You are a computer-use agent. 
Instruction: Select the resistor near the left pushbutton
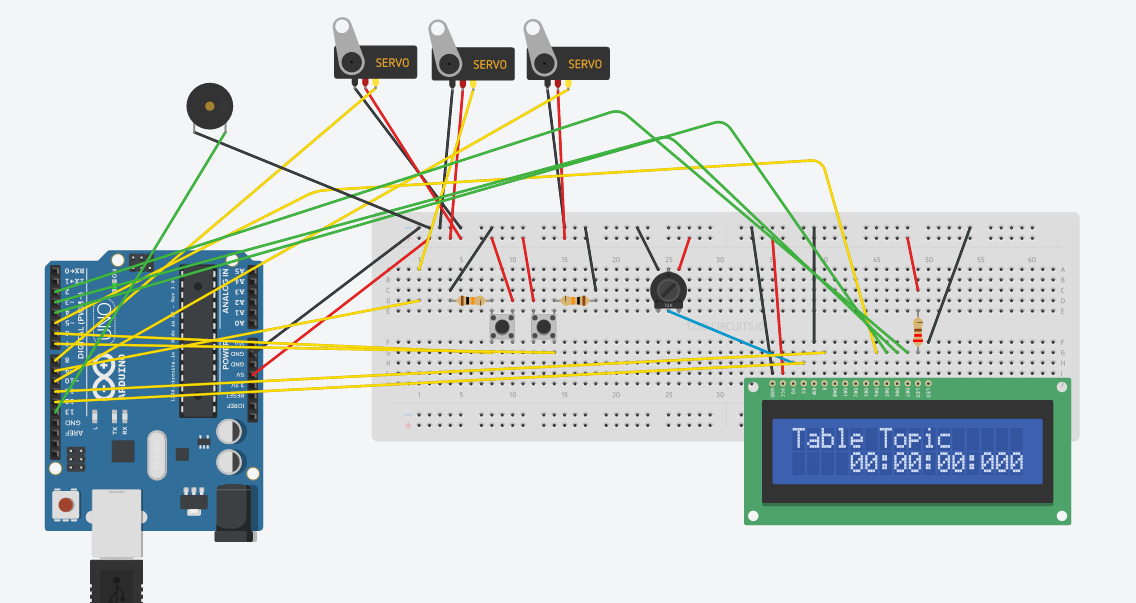coord(469,299)
